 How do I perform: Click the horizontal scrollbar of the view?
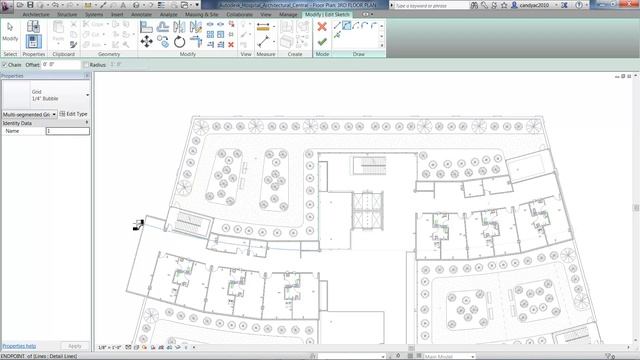(x=411, y=347)
